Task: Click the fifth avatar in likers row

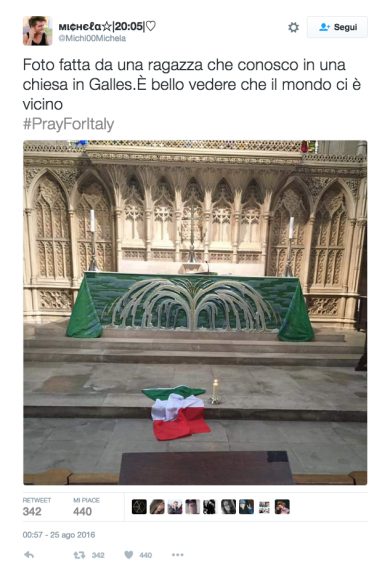Action: coord(210,507)
